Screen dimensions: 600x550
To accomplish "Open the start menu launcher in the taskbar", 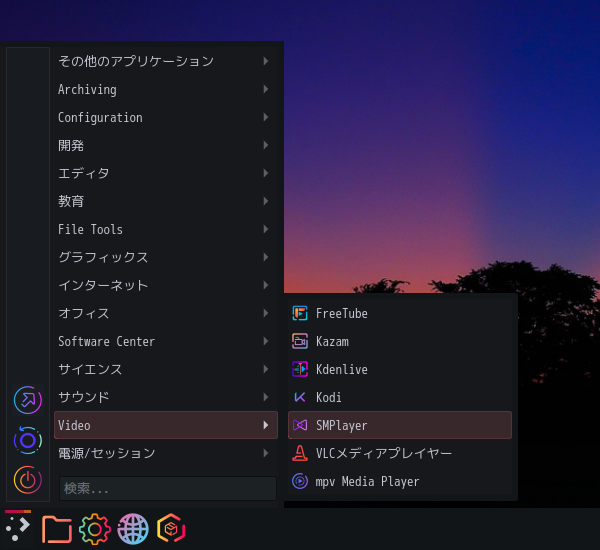I will pos(18,529).
